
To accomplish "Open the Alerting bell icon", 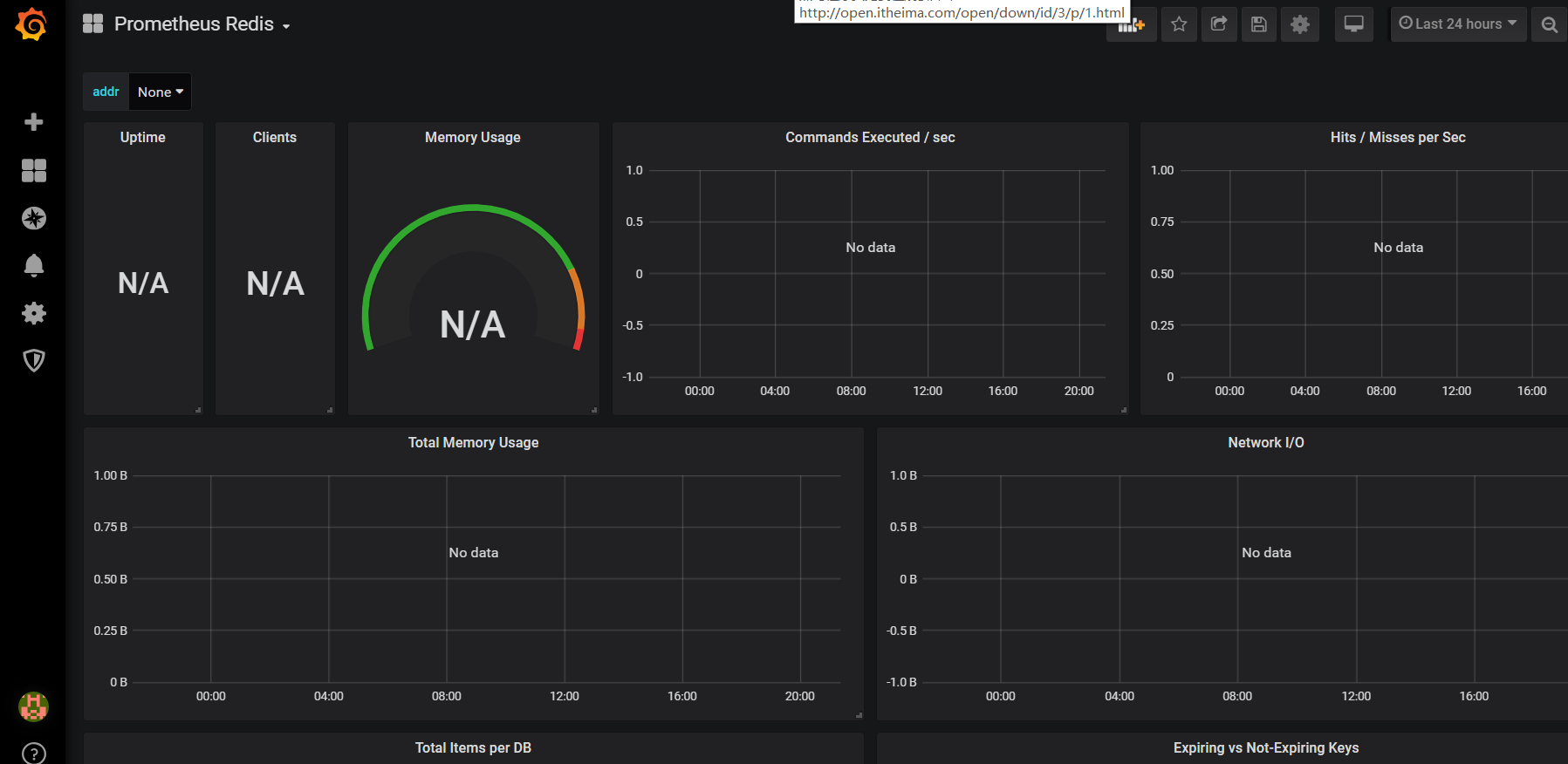I will (x=34, y=265).
